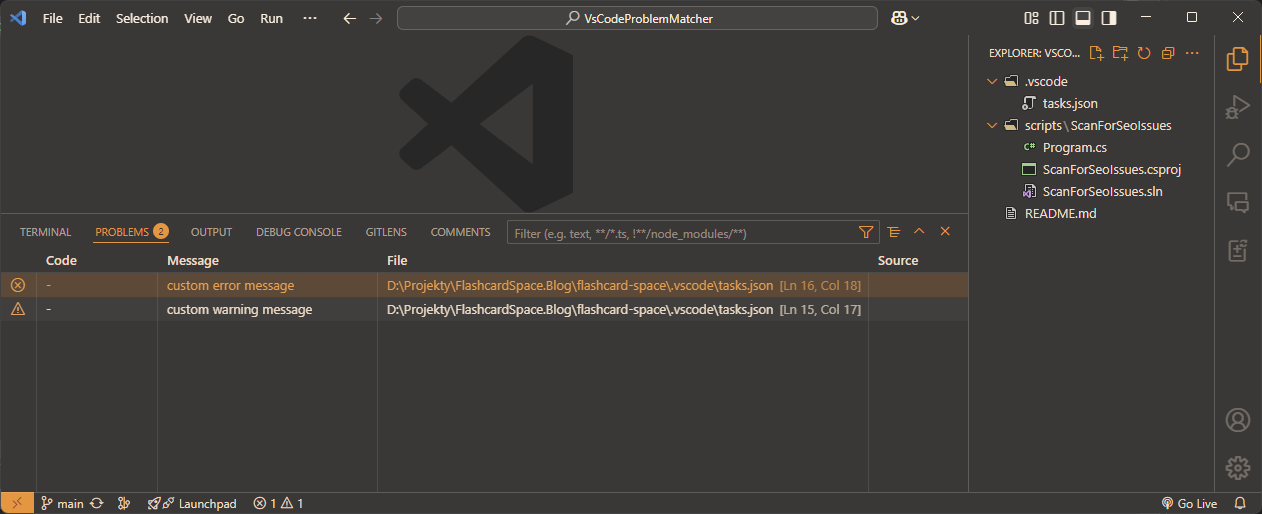Open tasks.json in Explorer

pyautogui.click(x=1070, y=103)
